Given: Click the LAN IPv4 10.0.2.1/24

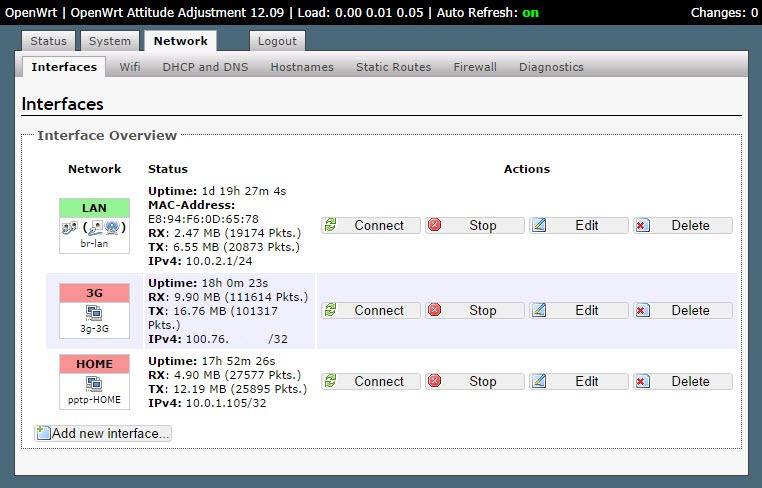Looking at the screenshot, I should (x=219, y=261).
